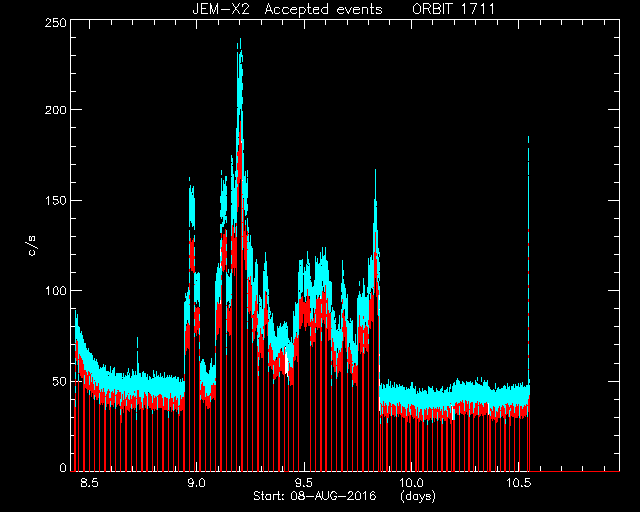Click the 10.0 x-axis tick label
640x512 pixels.
(411, 483)
